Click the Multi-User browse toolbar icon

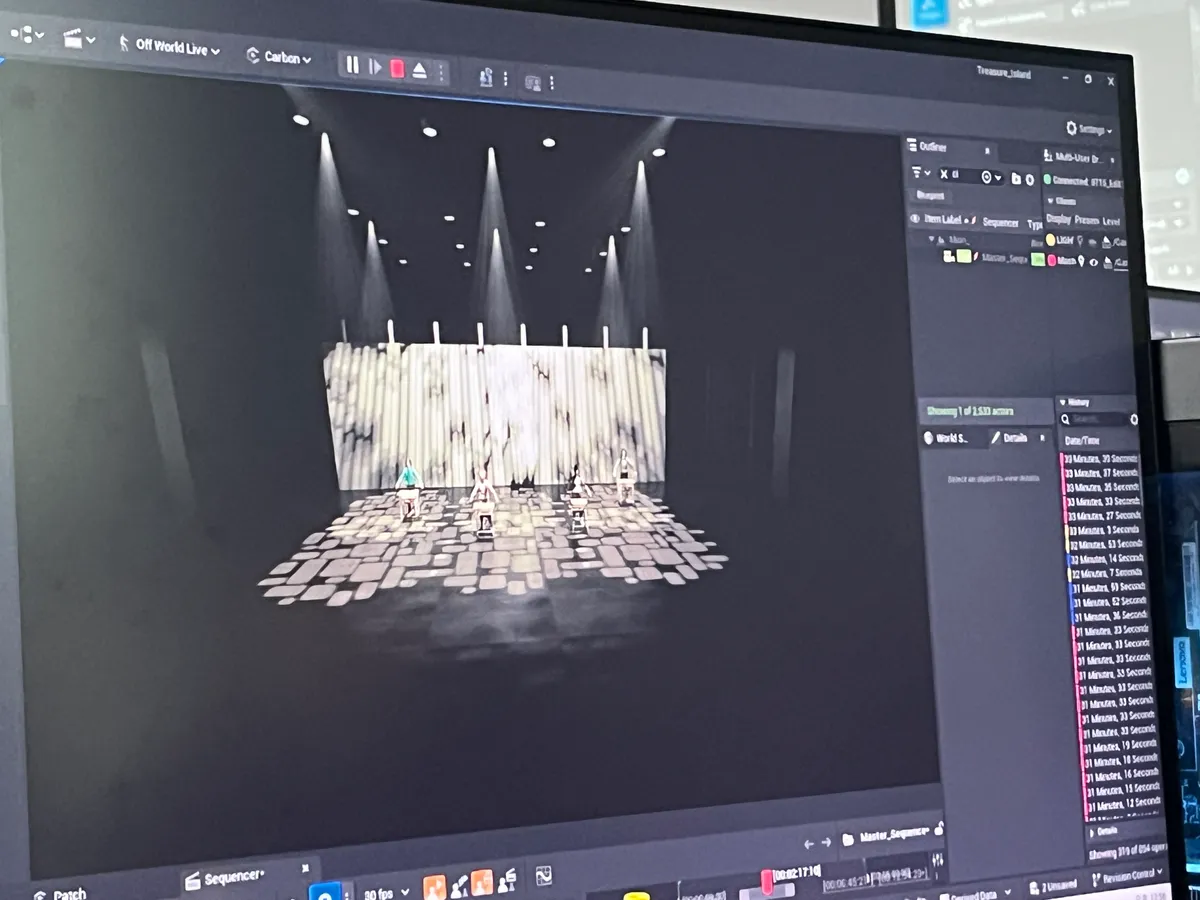pyautogui.click(x=486, y=77)
